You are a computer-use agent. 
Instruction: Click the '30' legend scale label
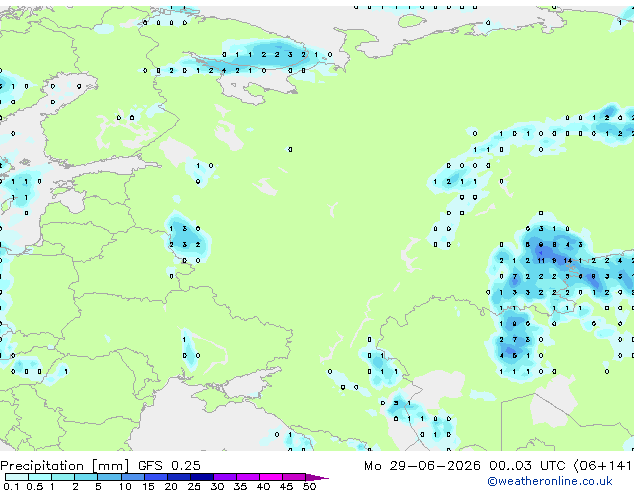(217, 486)
